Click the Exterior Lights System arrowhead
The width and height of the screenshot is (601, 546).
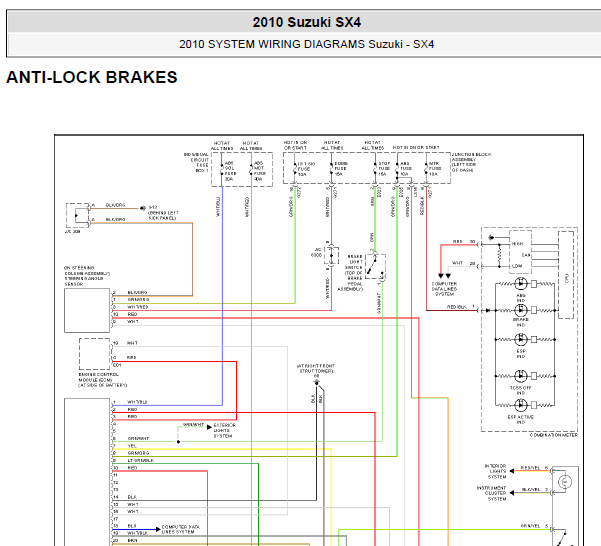[209, 427]
